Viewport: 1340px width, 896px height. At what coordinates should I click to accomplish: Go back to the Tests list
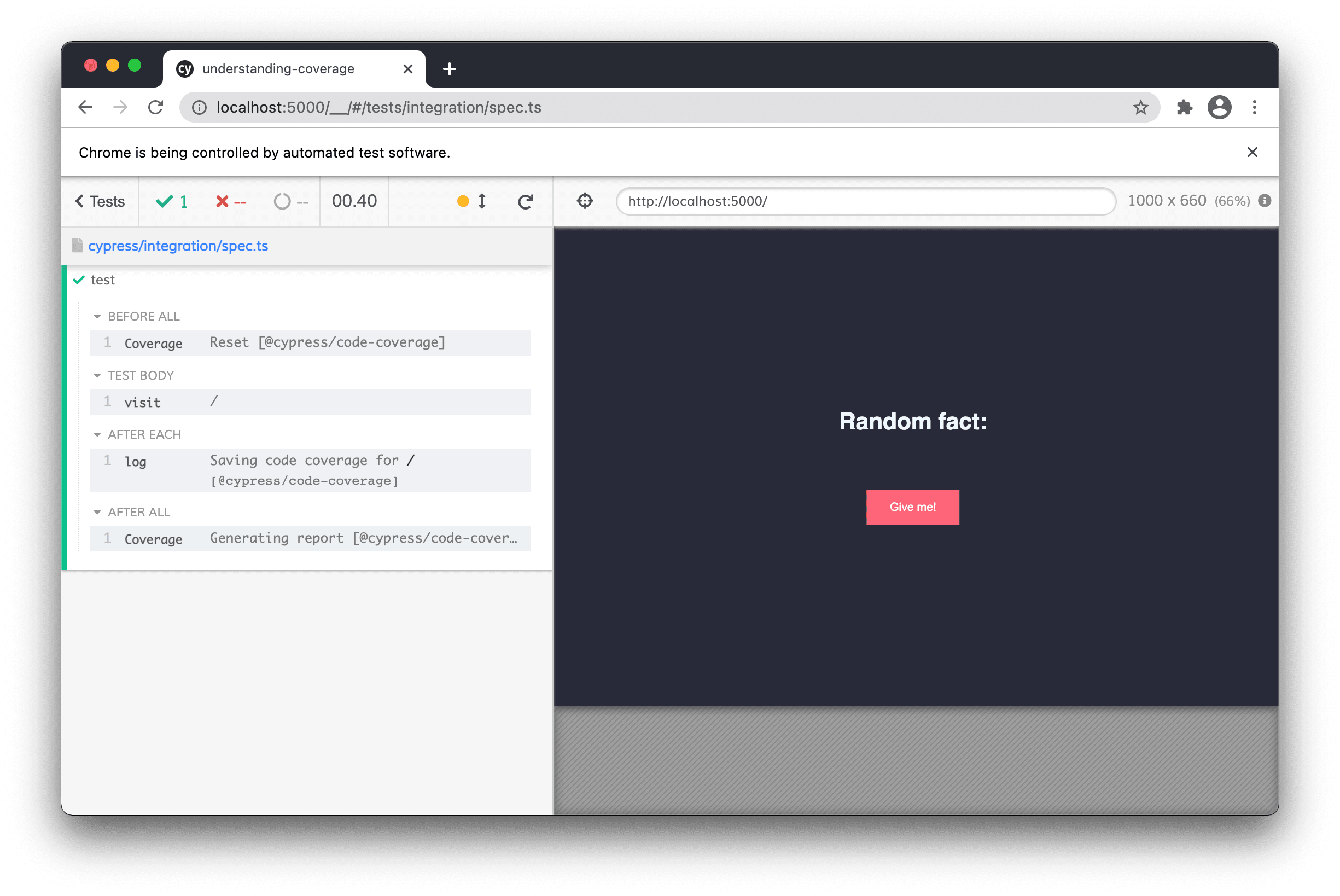100,201
